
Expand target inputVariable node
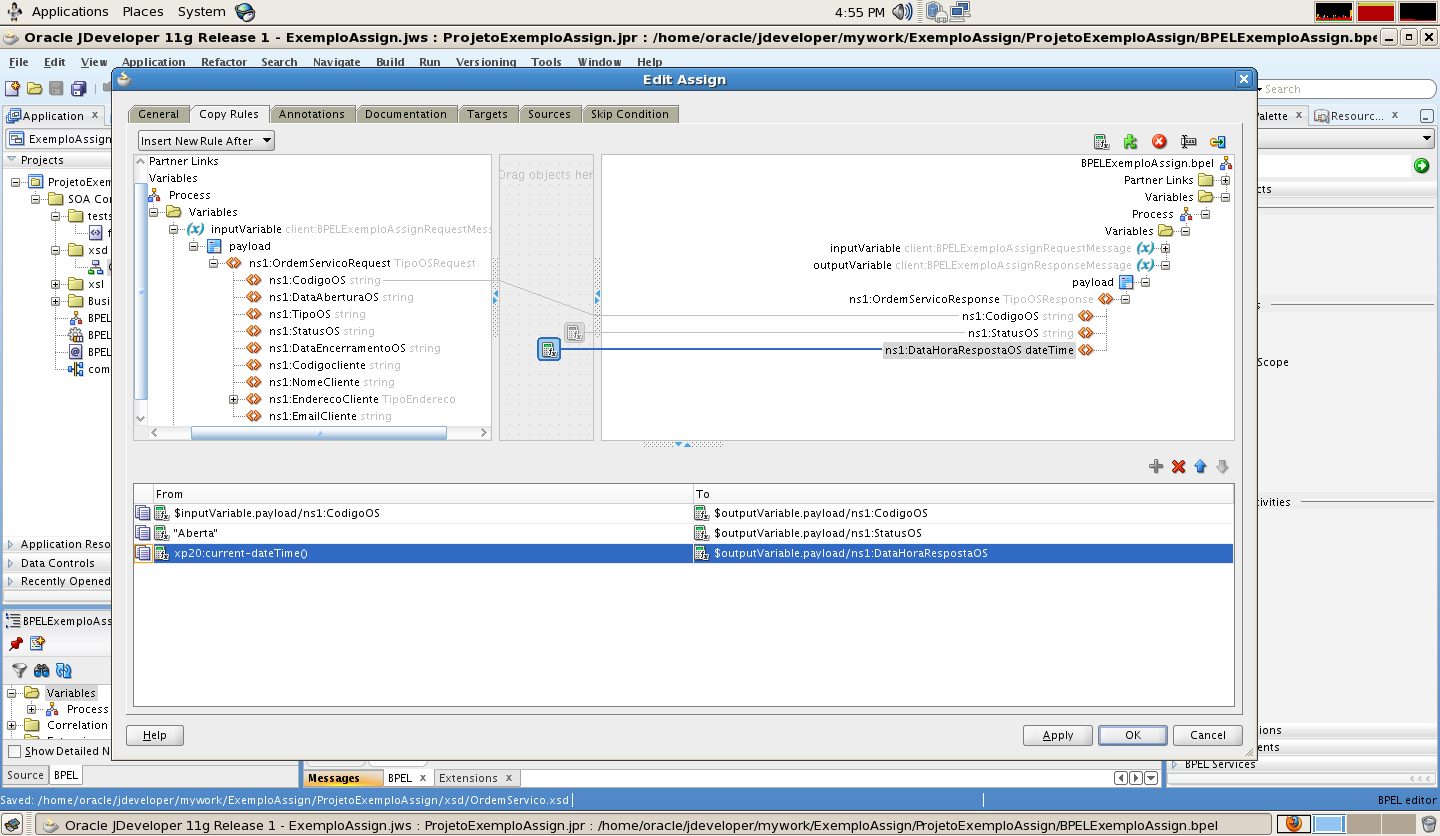point(1165,248)
